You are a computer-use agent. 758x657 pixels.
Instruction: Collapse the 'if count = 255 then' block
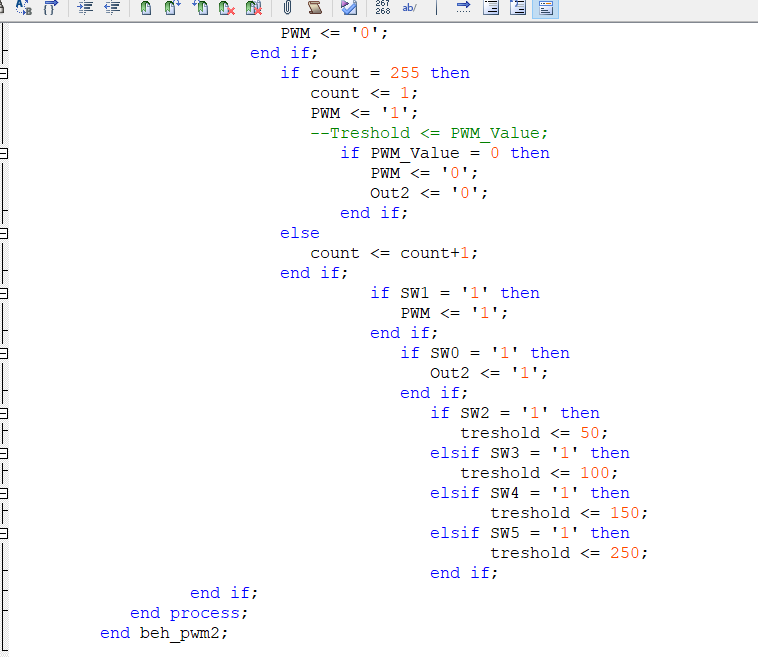point(3,73)
